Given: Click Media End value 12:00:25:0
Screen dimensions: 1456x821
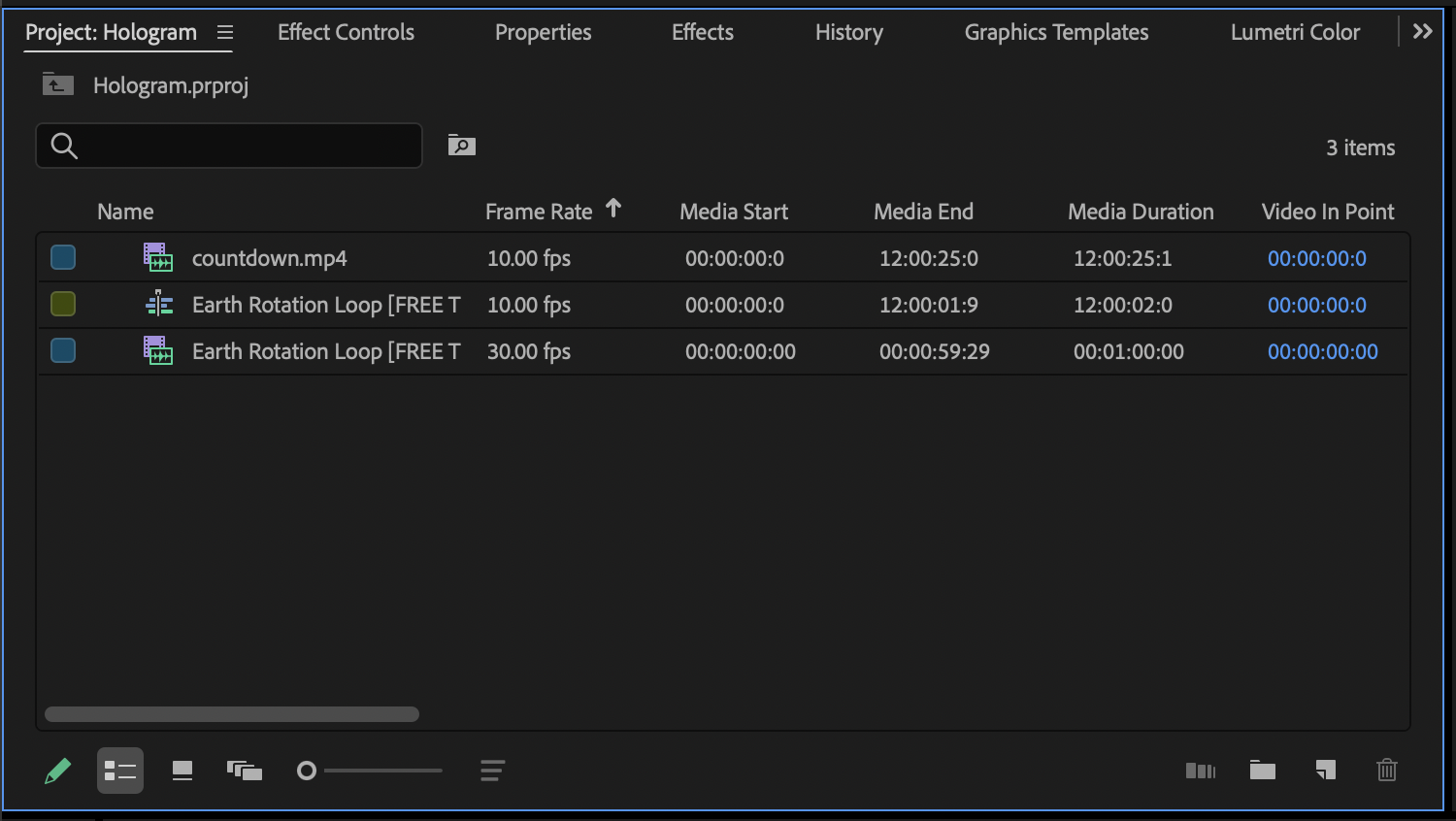Looking at the screenshot, I should 929,258.
